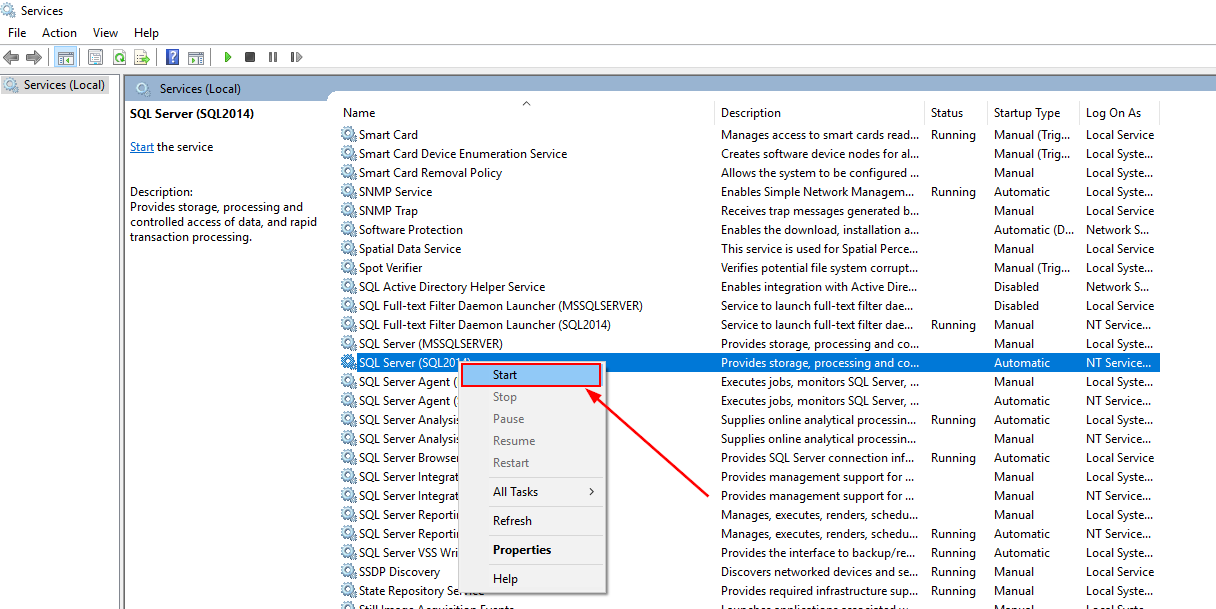
Task: Sort by the Startup Type column header
Action: [1033, 113]
